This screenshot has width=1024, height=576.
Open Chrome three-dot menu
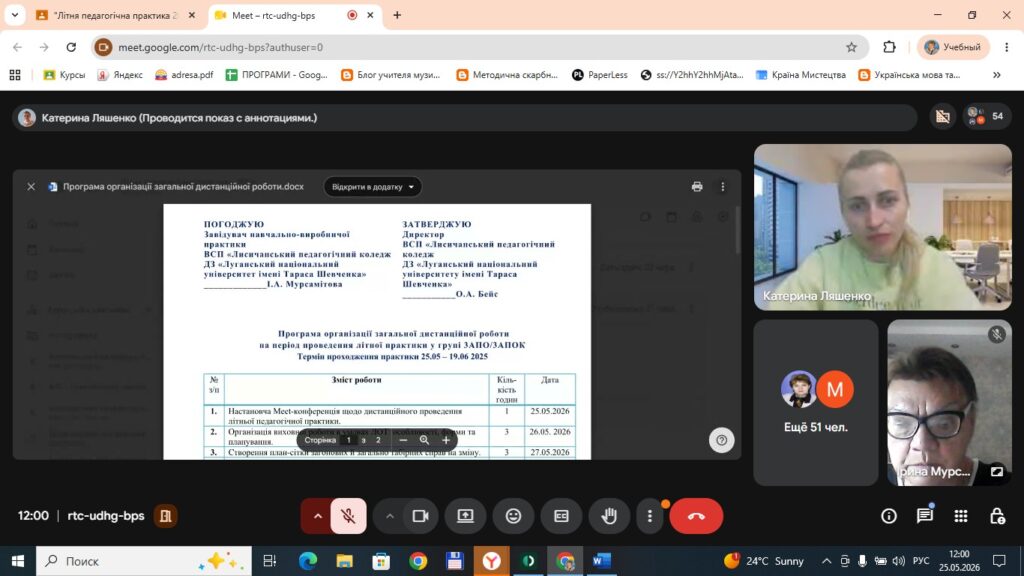click(1006, 47)
